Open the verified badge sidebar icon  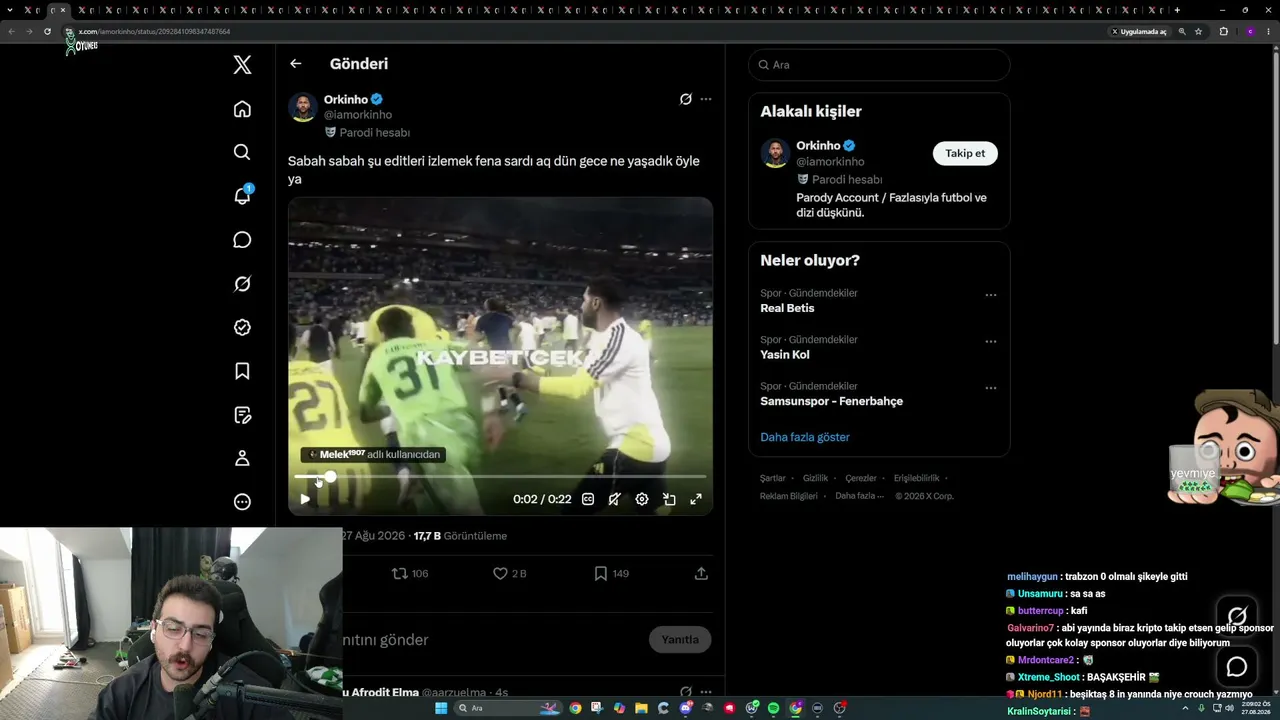pos(242,327)
